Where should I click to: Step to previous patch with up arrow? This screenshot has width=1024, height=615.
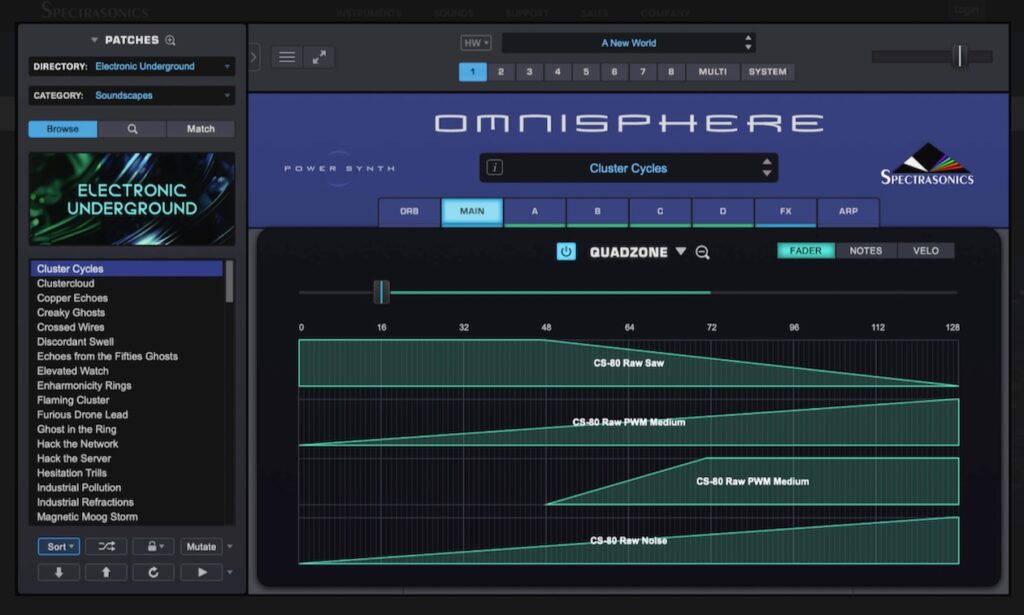coord(106,572)
